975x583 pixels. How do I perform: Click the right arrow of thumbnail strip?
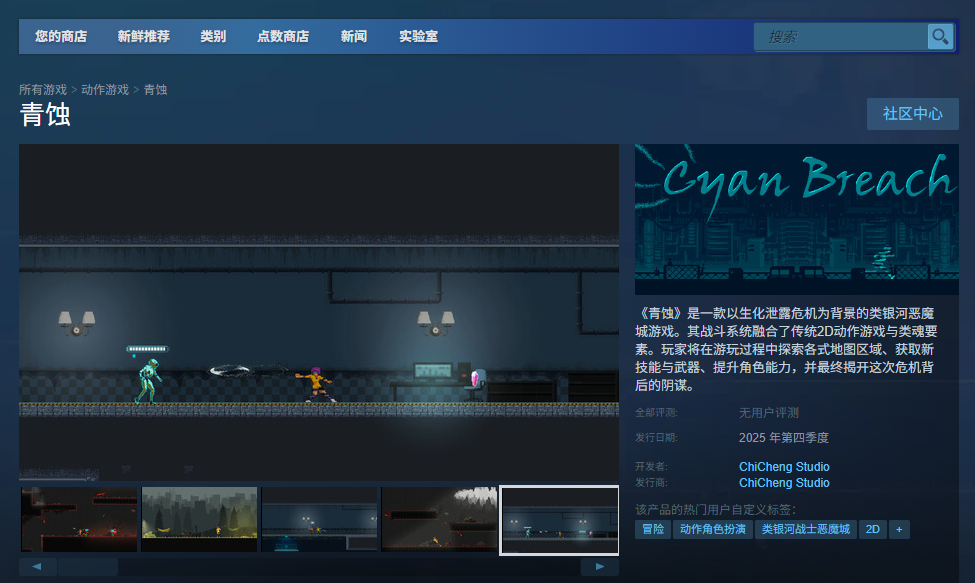(x=599, y=566)
